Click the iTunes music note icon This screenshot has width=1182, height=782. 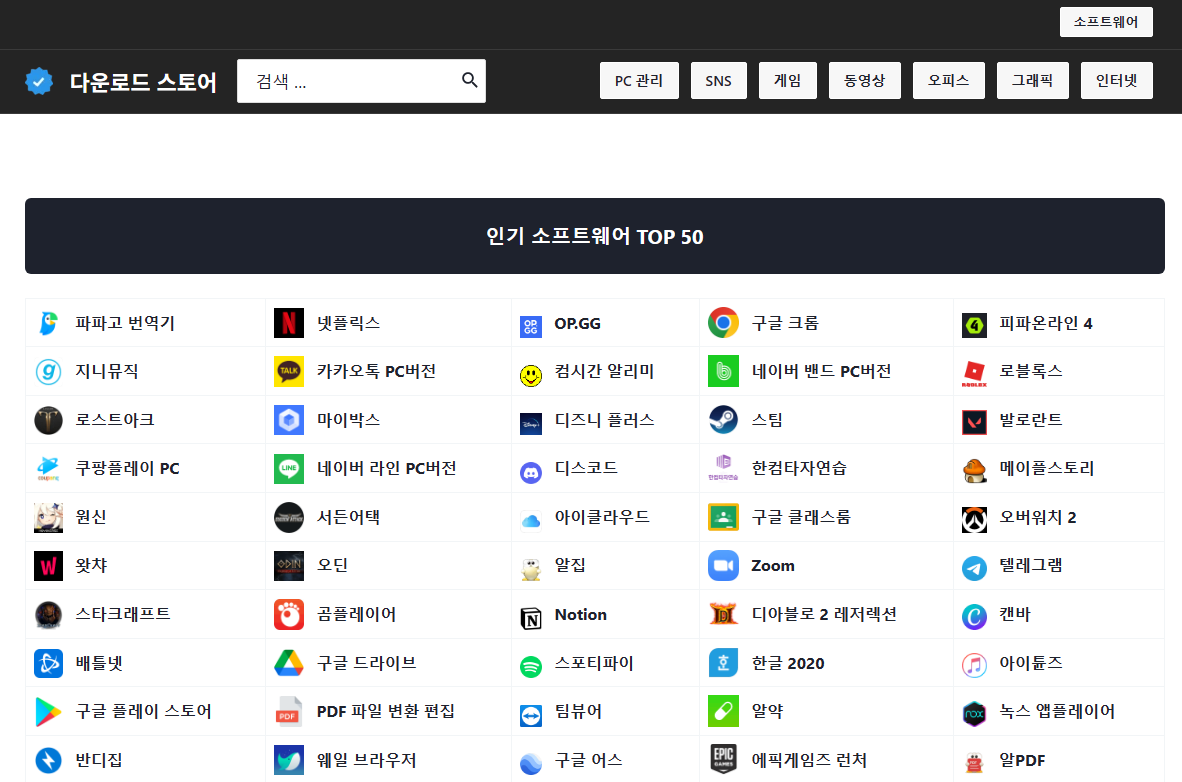(974, 665)
